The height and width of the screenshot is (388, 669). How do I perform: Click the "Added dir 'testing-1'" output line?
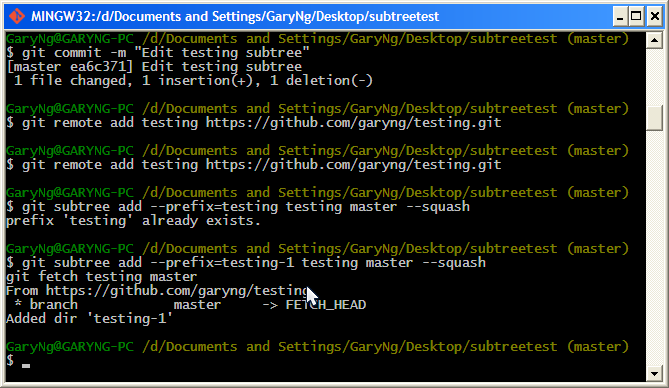[90, 318]
